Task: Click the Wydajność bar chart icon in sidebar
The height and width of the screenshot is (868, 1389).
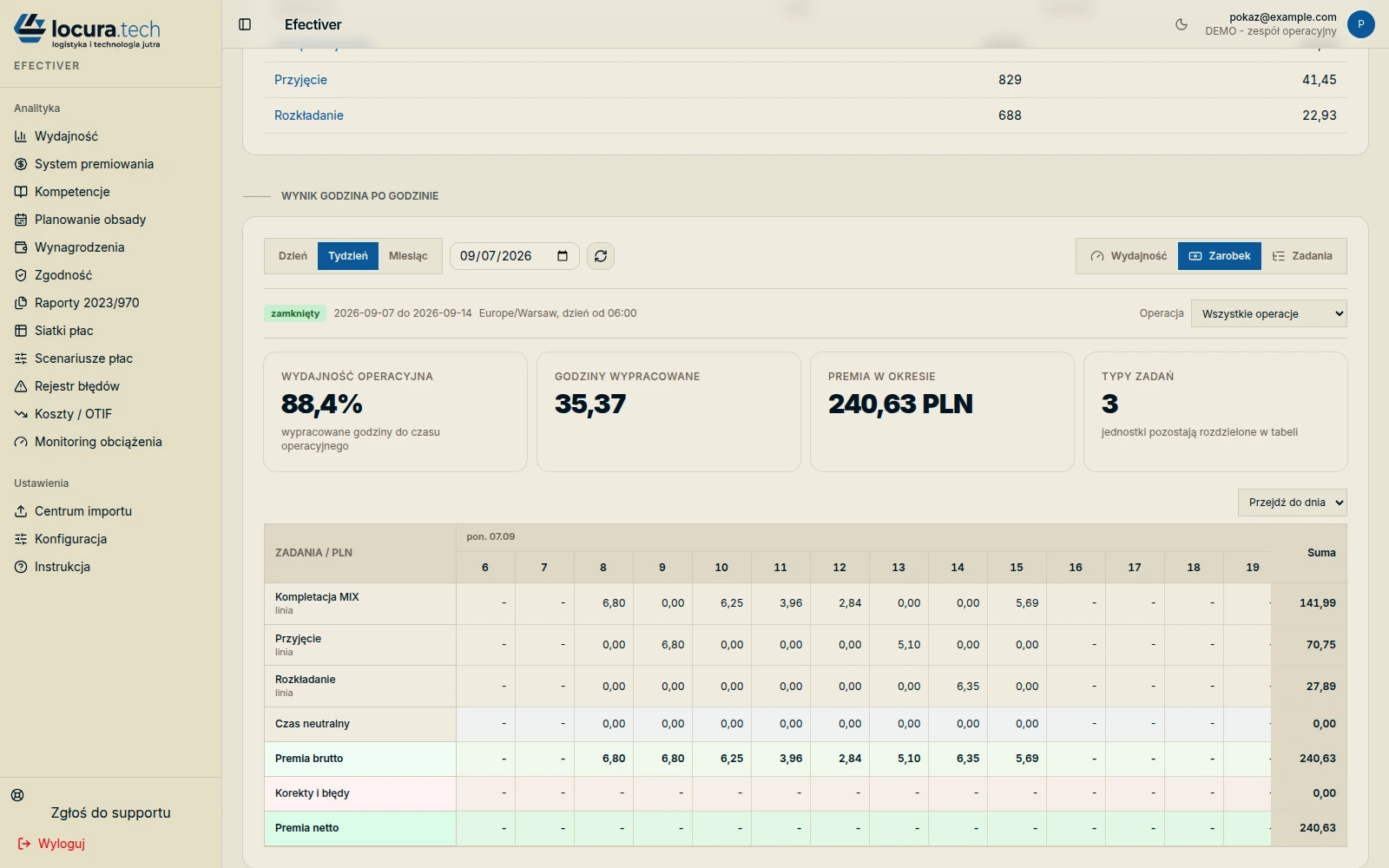Action: [21, 136]
